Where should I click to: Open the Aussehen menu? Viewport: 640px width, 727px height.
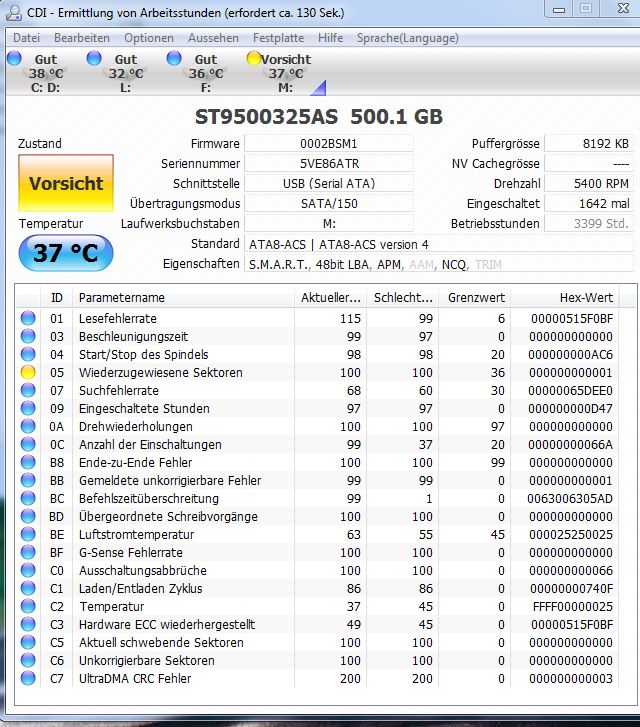(213, 38)
